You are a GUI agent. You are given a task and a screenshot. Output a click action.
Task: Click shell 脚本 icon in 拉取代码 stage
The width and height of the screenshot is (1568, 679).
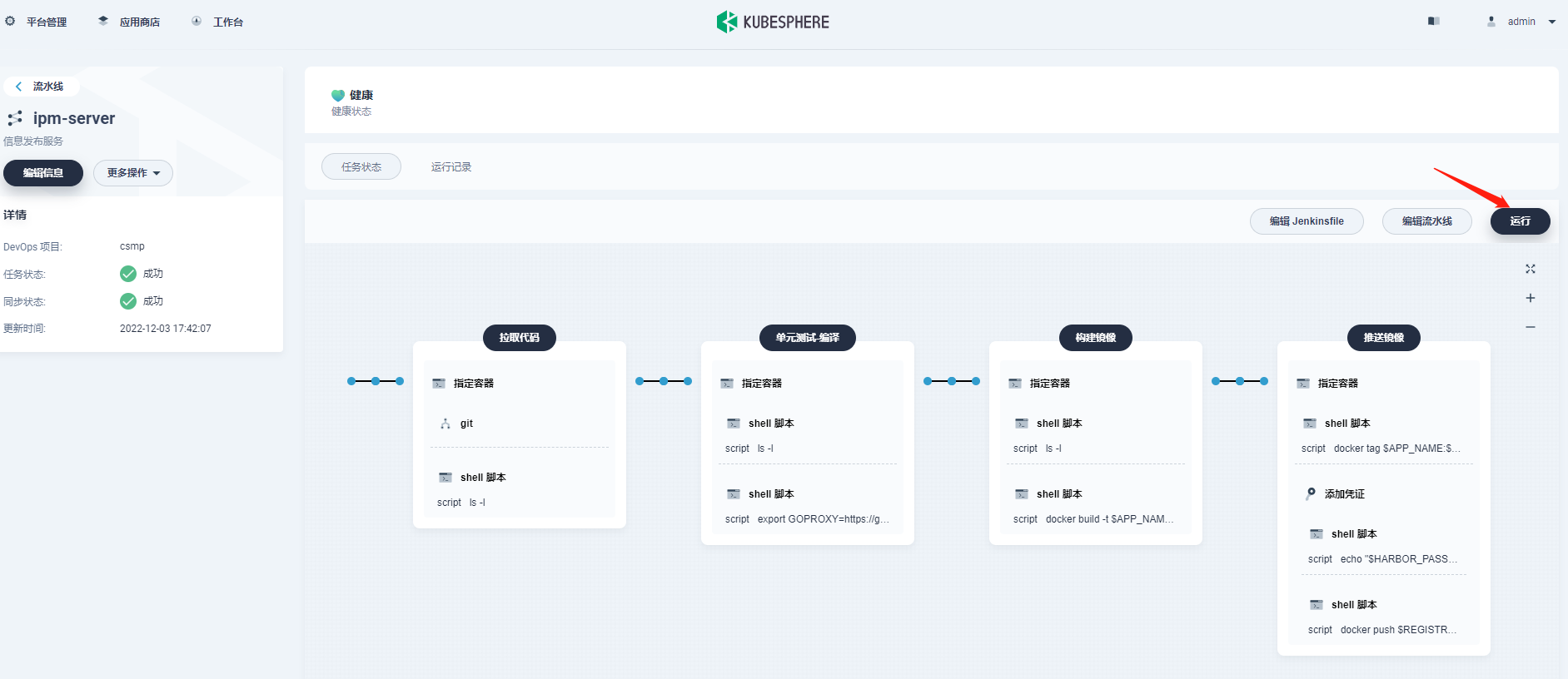(x=446, y=478)
